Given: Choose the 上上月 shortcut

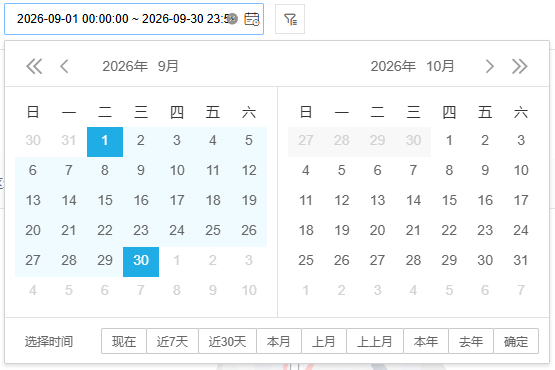Looking at the screenshot, I should coord(375,341).
